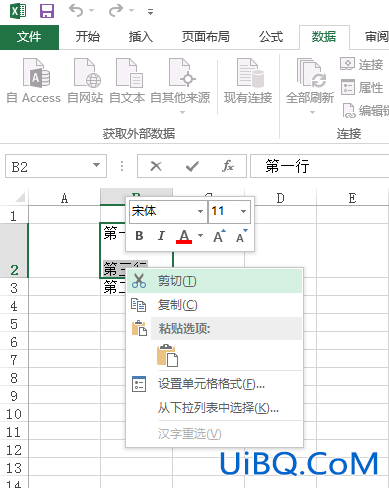Click the Name Box showing B2
The width and height of the screenshot is (389, 488).
pos(47,166)
